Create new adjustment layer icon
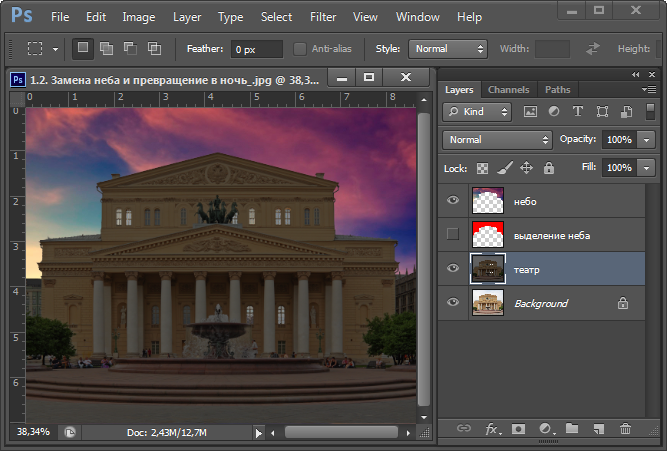Screen dimensions: 667x451 pos(546,429)
